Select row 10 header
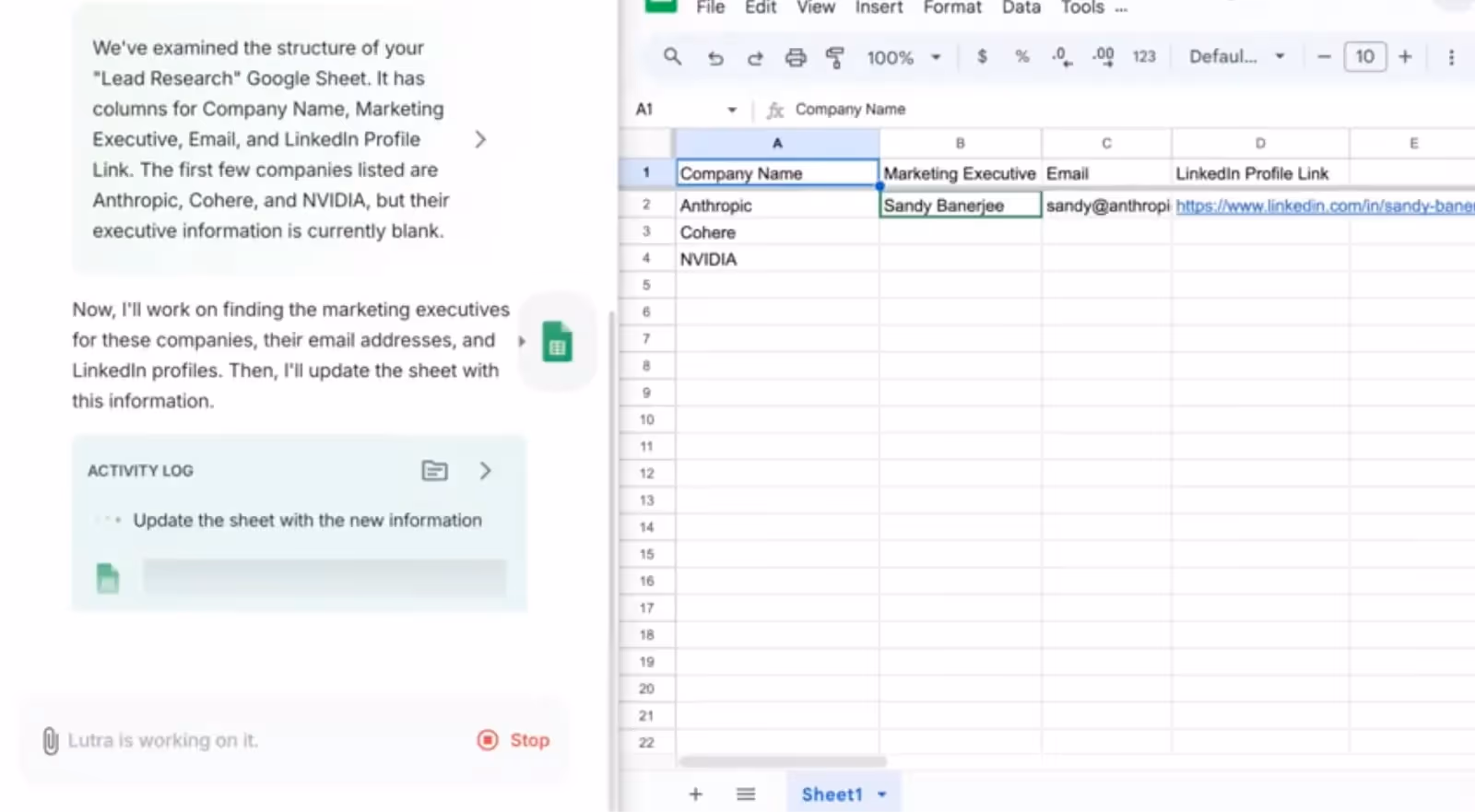This screenshot has height=812, width=1475. [x=646, y=419]
